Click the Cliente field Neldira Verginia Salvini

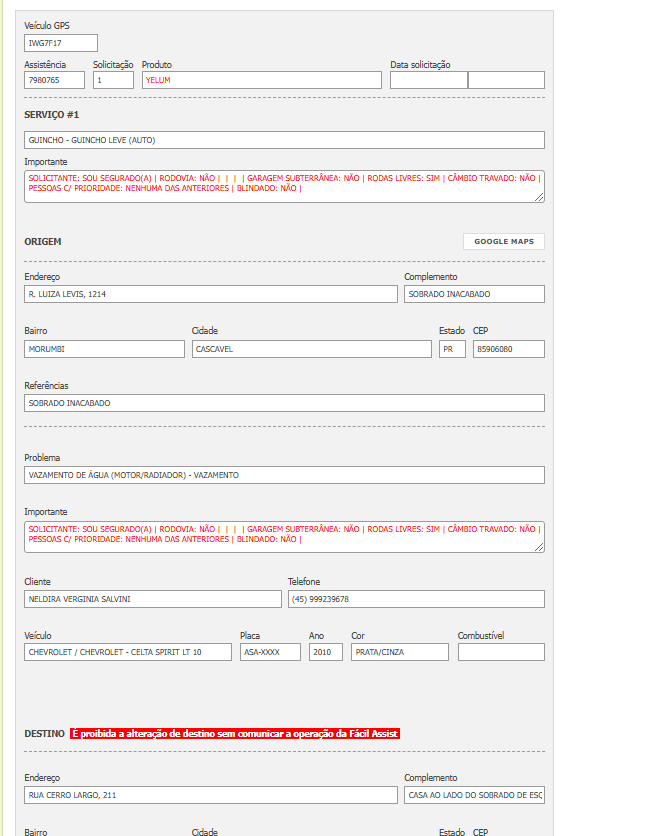click(x=153, y=599)
